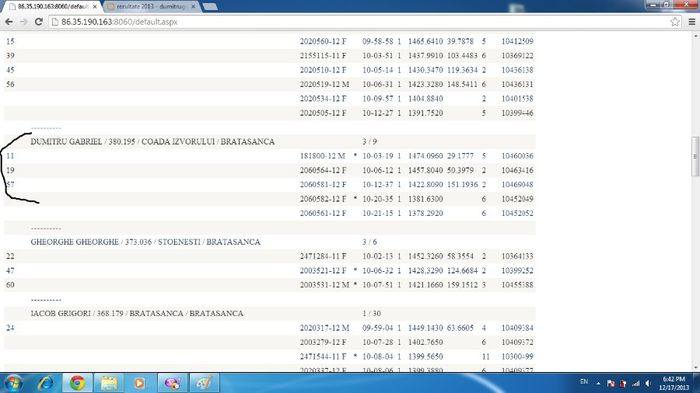
Task: Click speed value 1452.3260
Action: click(425, 256)
